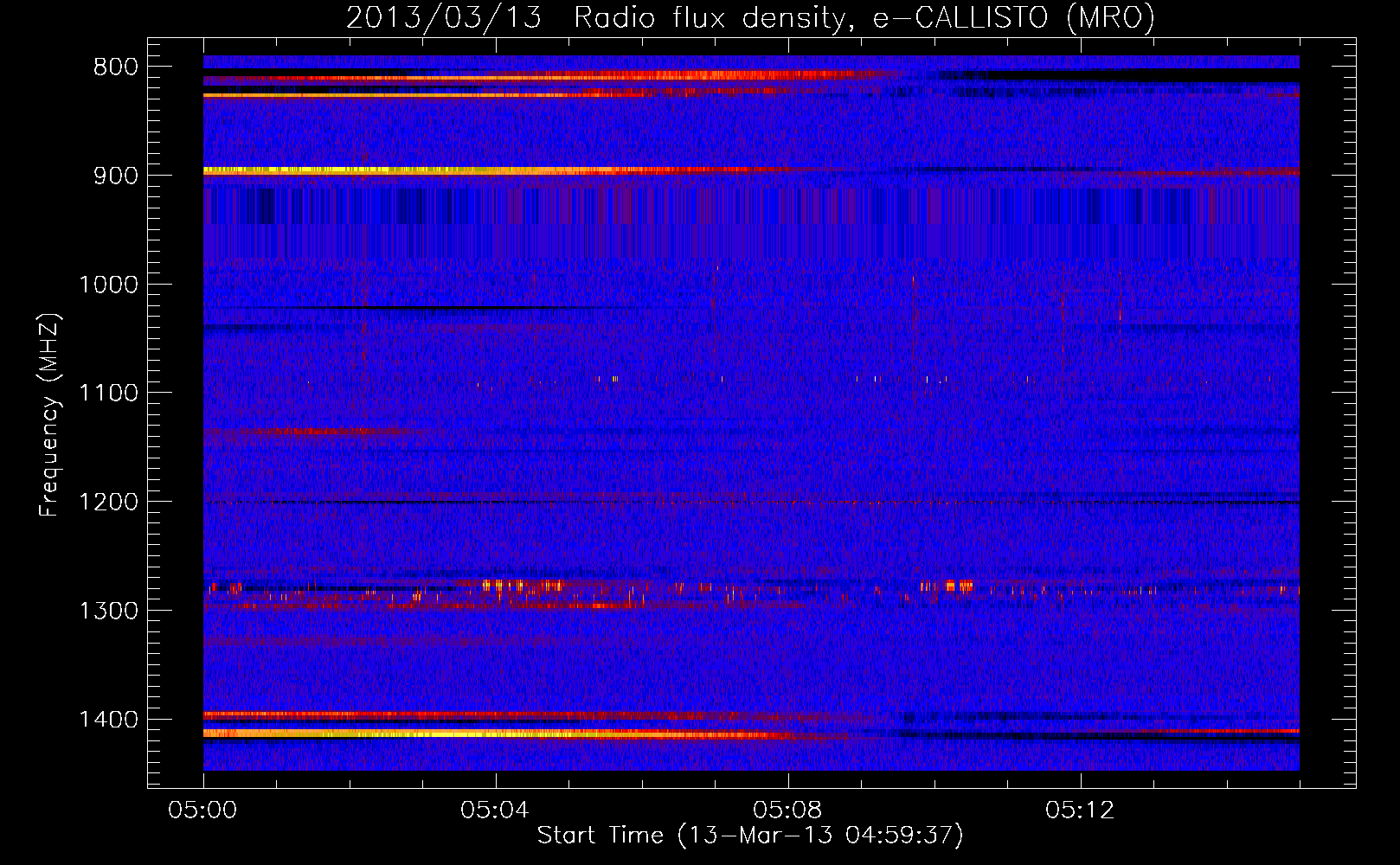Image resolution: width=1400 pixels, height=865 pixels.
Task: Click the 05:08 time tick label
Action: [787, 811]
